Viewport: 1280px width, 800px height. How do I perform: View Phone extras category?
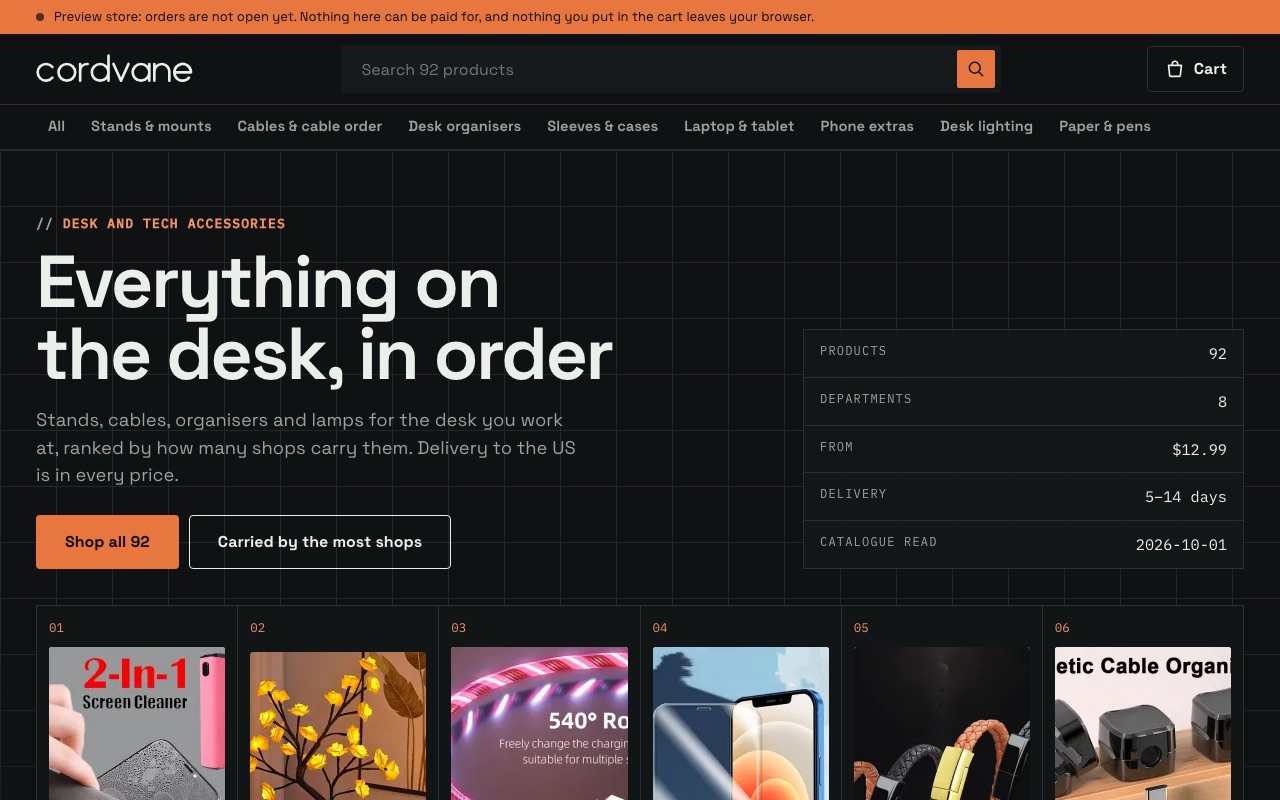pos(867,126)
